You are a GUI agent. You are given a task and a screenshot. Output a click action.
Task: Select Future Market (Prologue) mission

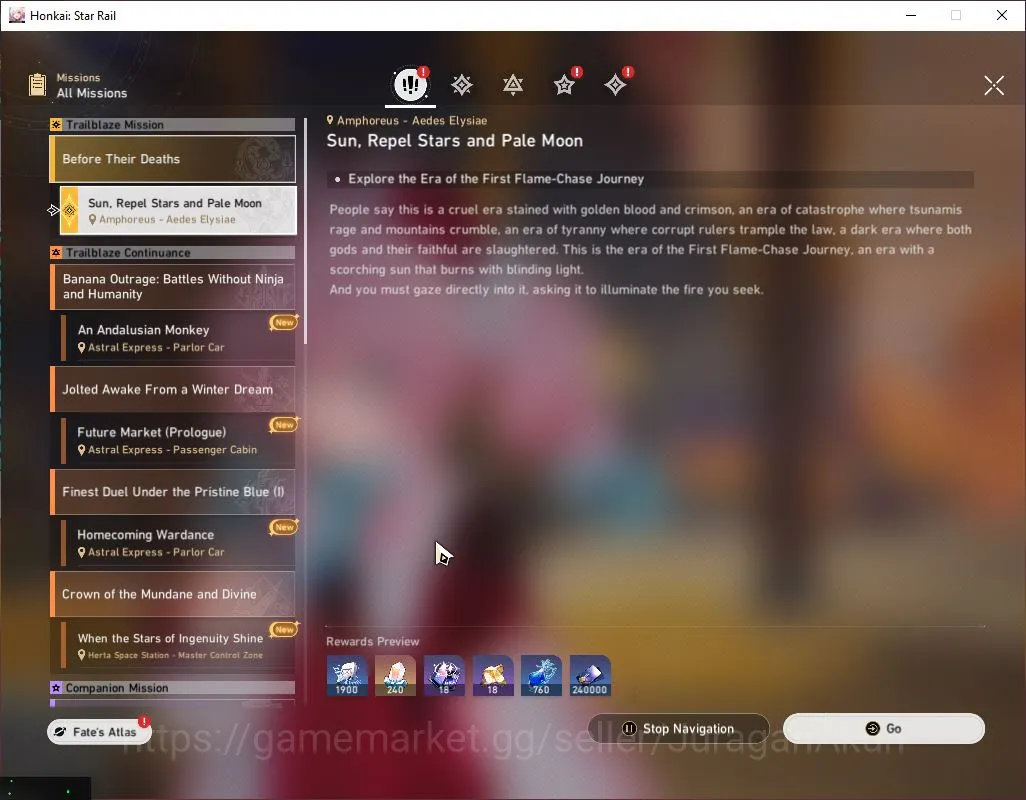coord(178,440)
